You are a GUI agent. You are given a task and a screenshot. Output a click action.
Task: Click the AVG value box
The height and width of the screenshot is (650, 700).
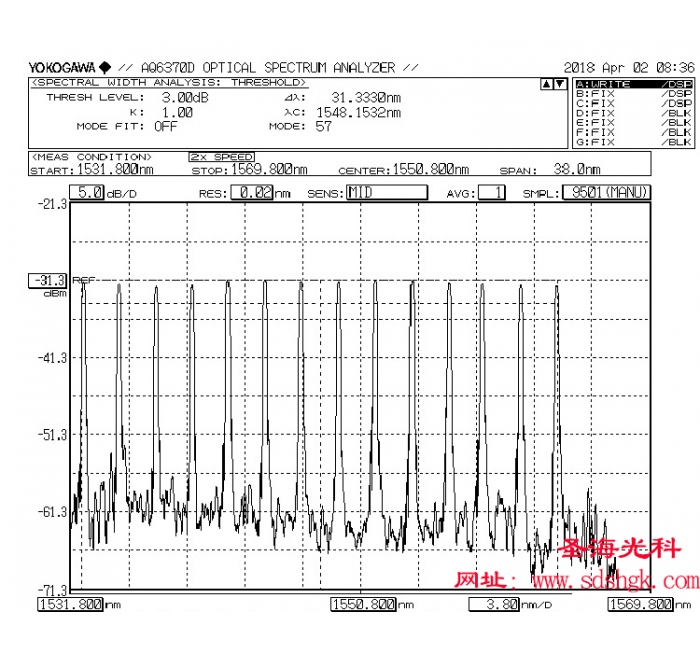[491, 193]
